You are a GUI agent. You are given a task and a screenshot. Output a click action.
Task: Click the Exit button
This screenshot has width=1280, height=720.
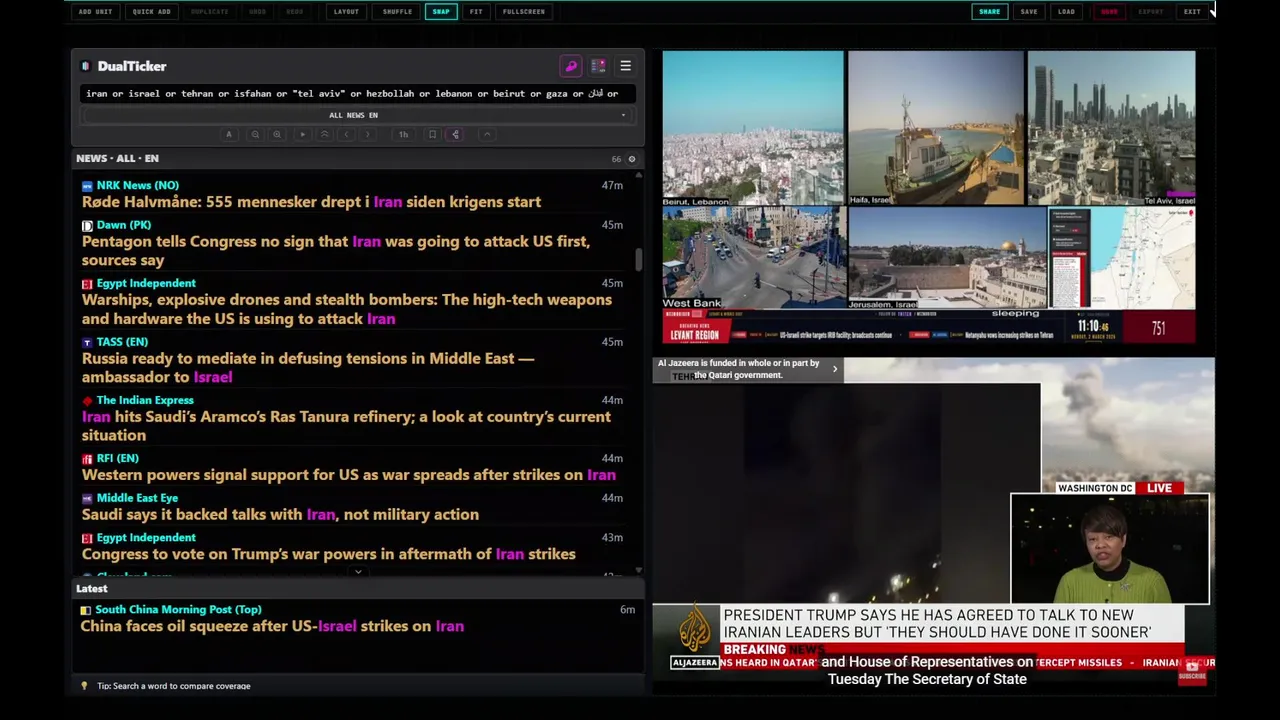[x=1192, y=12]
